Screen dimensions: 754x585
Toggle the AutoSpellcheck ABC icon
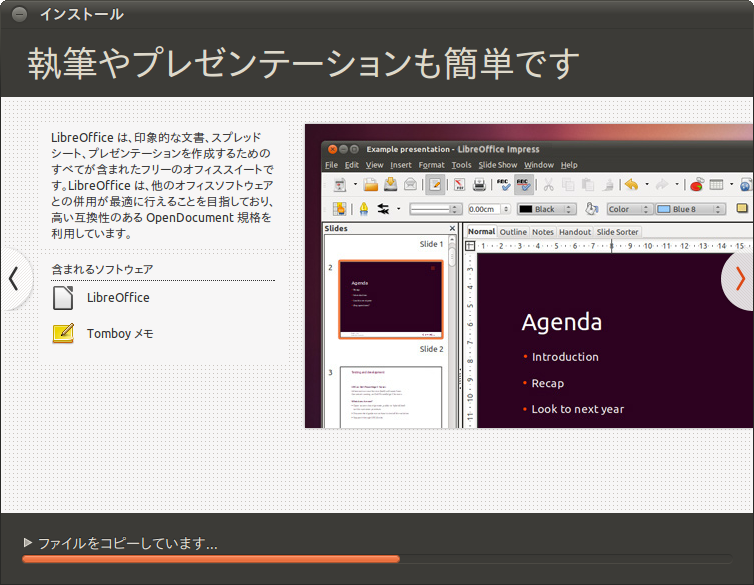[x=524, y=185]
